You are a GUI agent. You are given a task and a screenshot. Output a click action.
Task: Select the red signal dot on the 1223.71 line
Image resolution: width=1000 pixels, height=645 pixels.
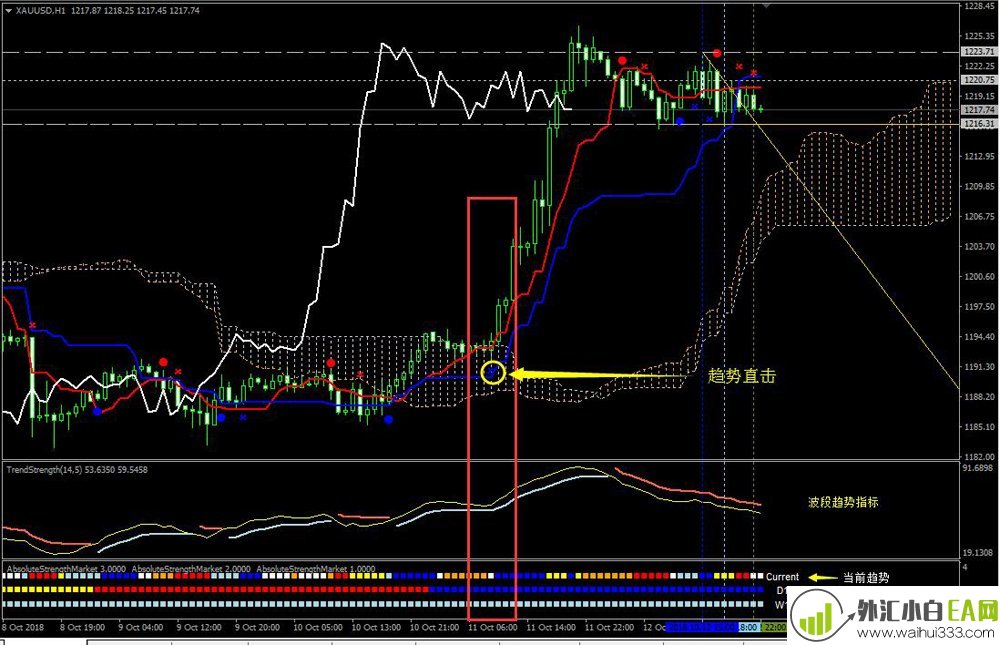717,53
